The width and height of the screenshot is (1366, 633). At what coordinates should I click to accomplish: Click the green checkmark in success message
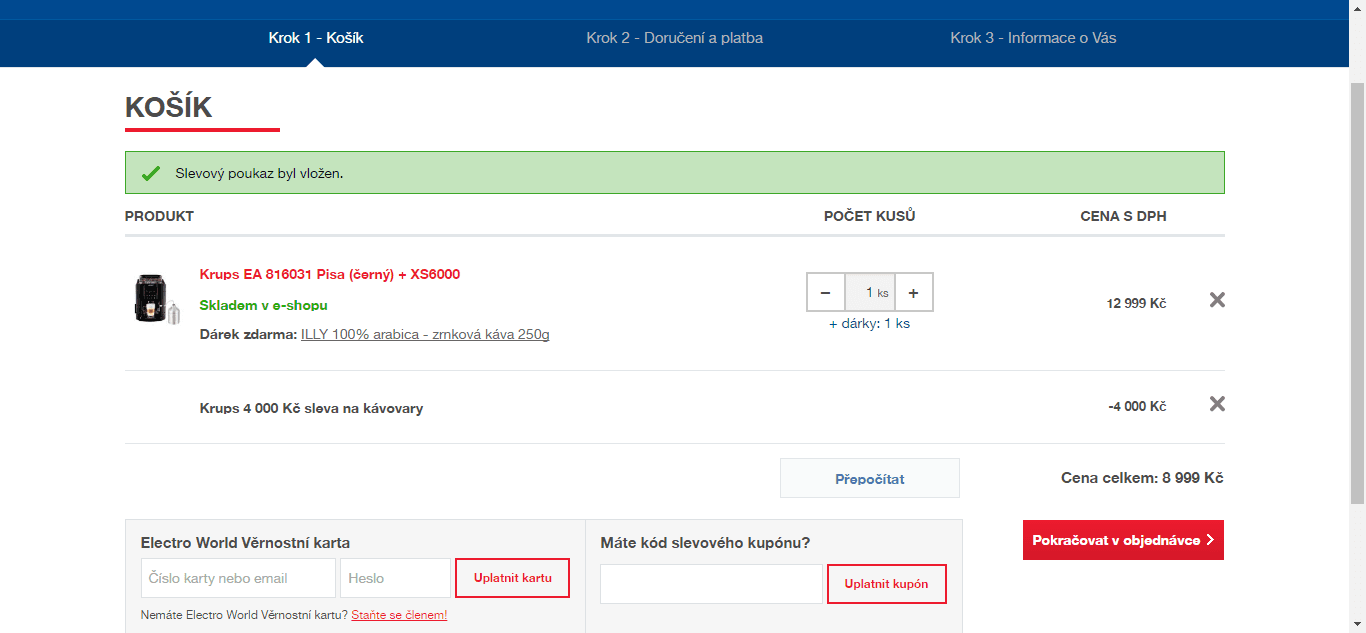151,173
